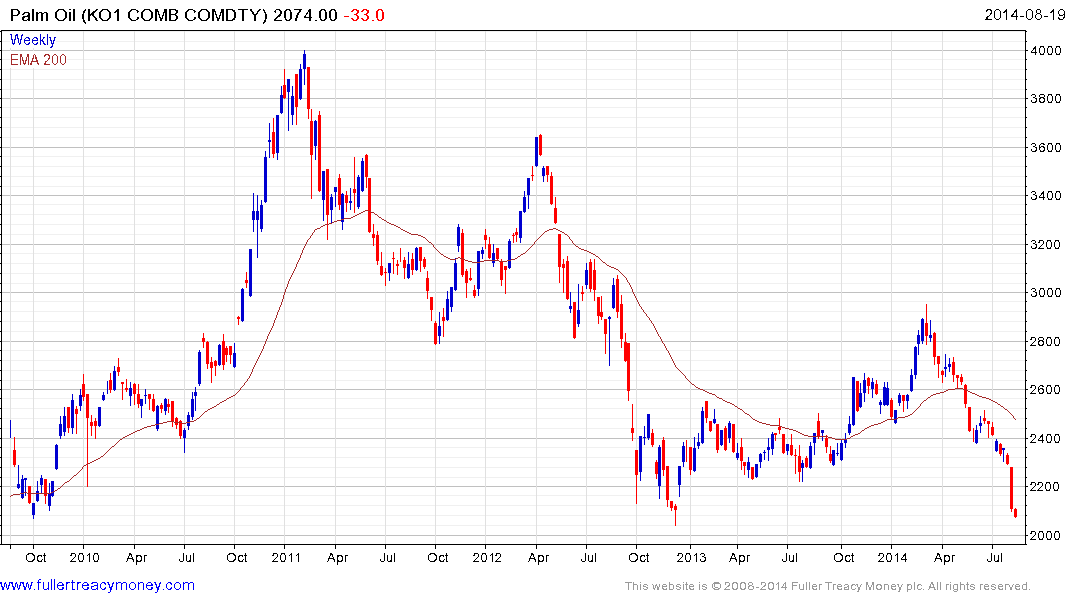Click the 2800 price axis label
Viewport: 1075px width, 600px height.
pos(1046,341)
